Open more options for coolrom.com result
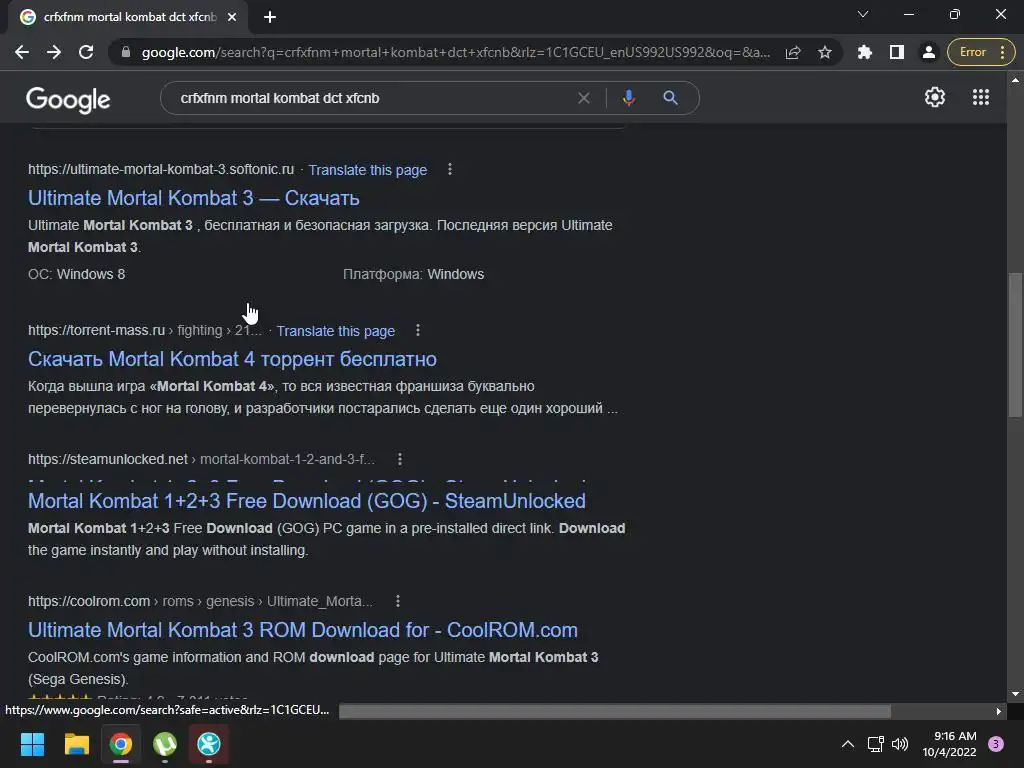The width and height of the screenshot is (1024, 768). click(x=398, y=601)
